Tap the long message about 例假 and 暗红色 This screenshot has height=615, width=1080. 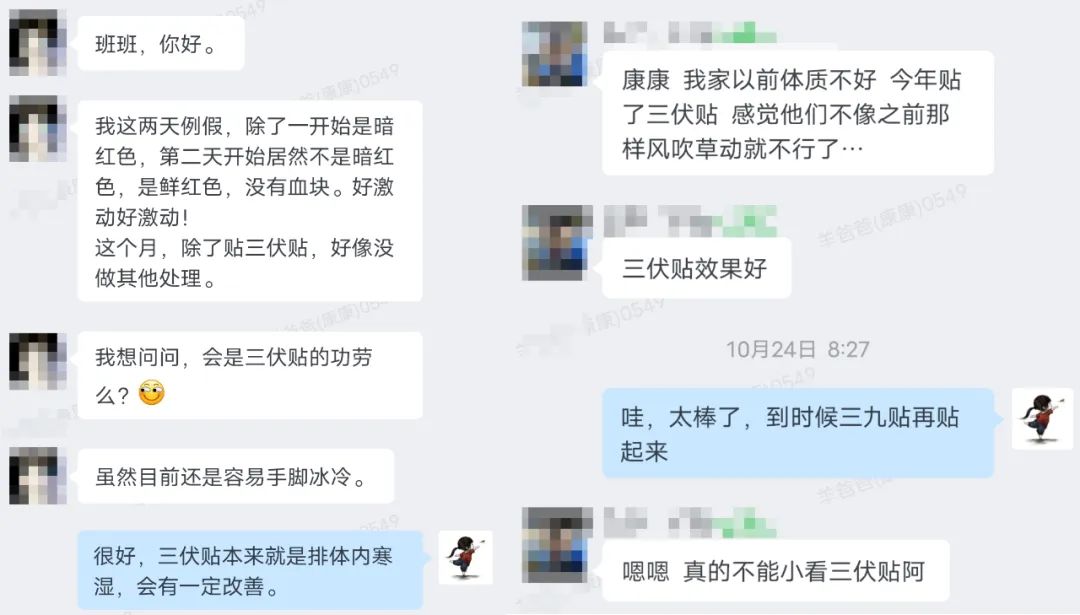point(250,201)
